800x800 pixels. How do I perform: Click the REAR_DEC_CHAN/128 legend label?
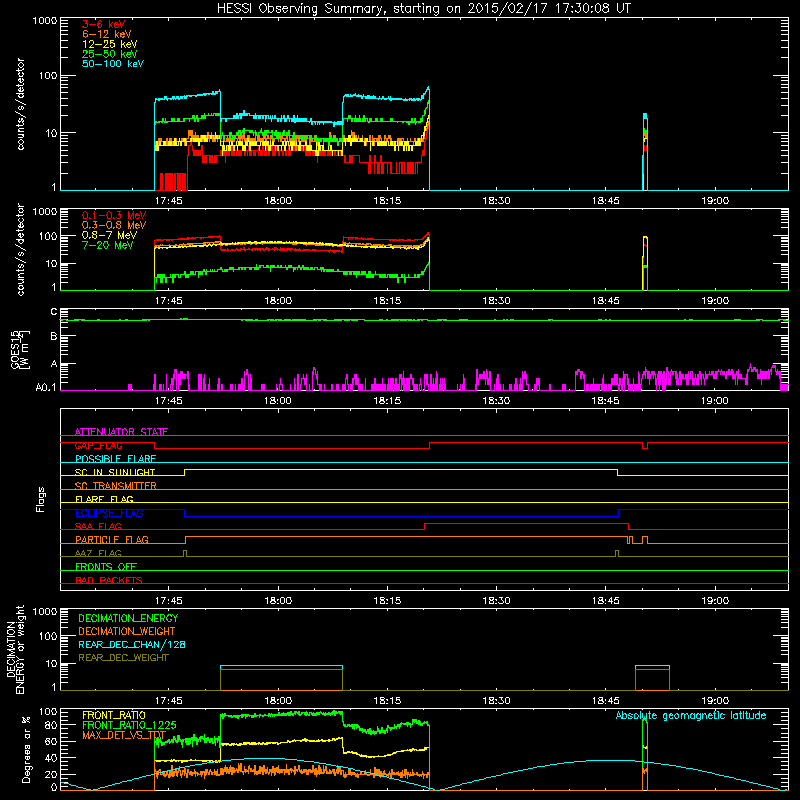[x=132, y=645]
